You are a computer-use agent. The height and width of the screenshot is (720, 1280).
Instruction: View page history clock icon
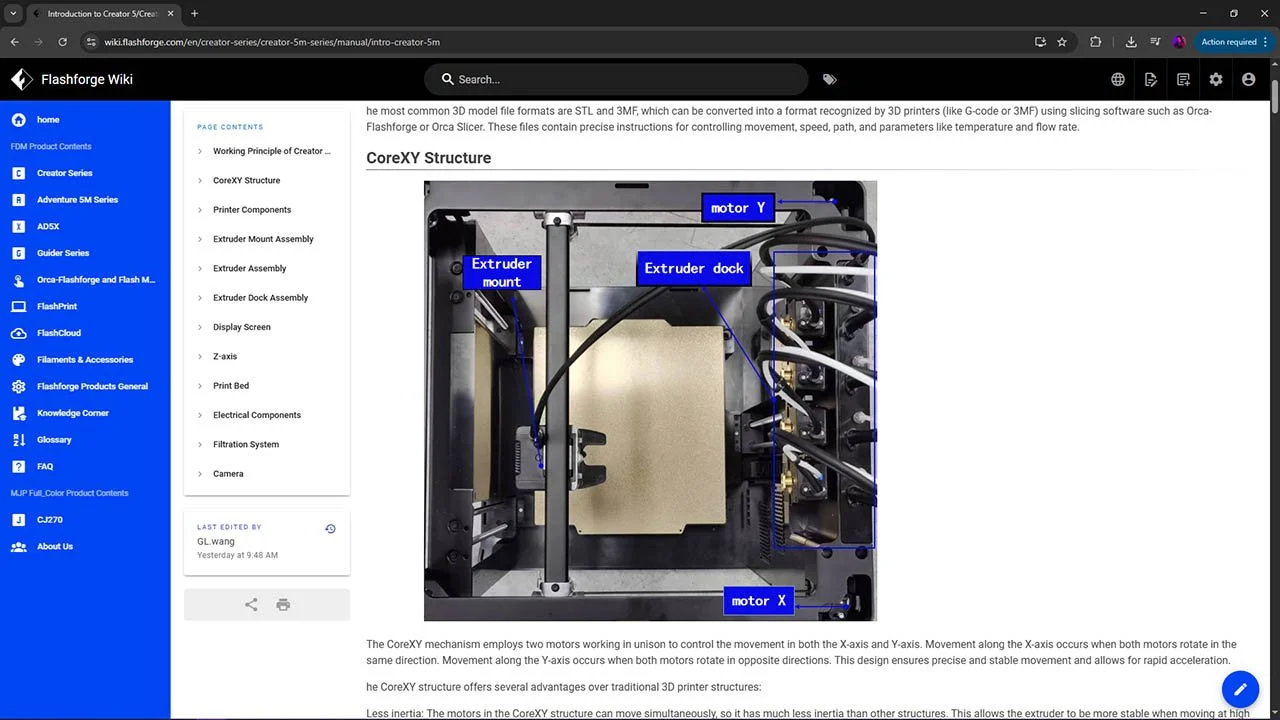[330, 529]
